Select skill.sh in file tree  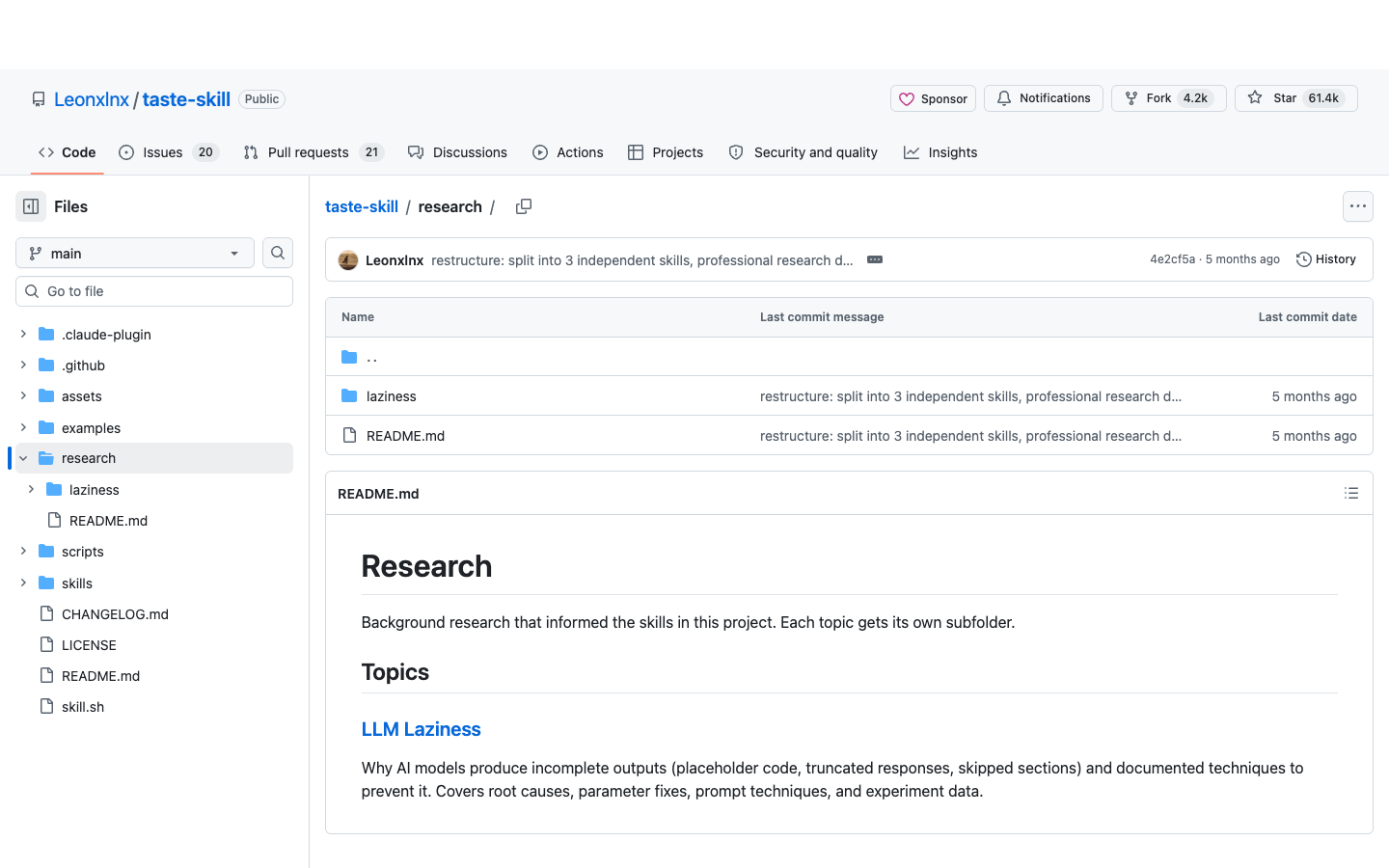click(83, 706)
